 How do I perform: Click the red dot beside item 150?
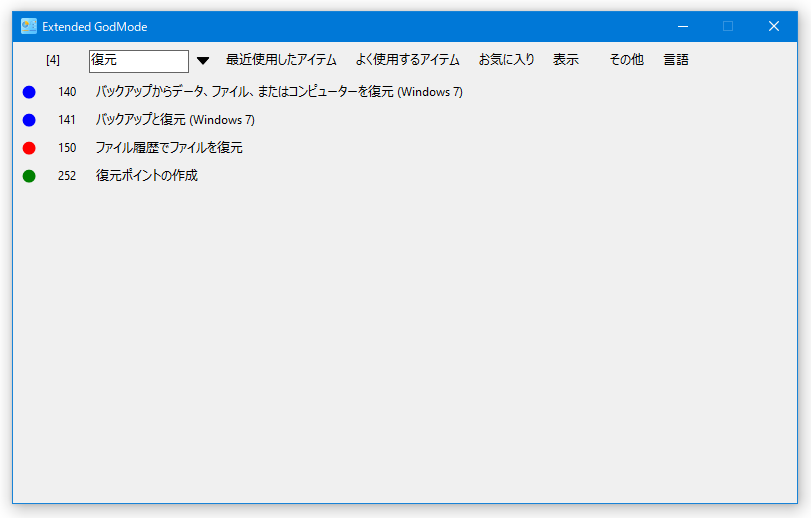29,148
